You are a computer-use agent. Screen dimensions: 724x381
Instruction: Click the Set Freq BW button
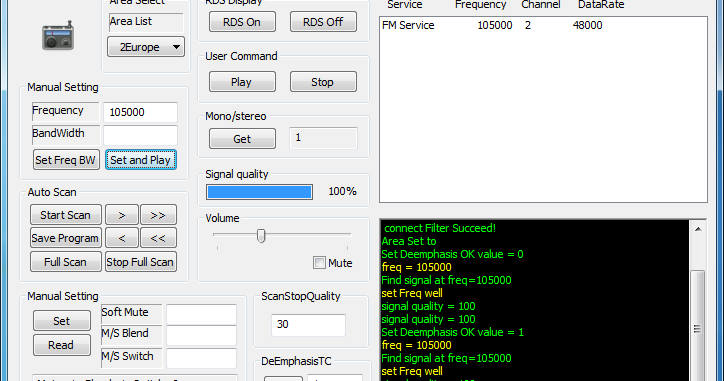tap(66, 160)
